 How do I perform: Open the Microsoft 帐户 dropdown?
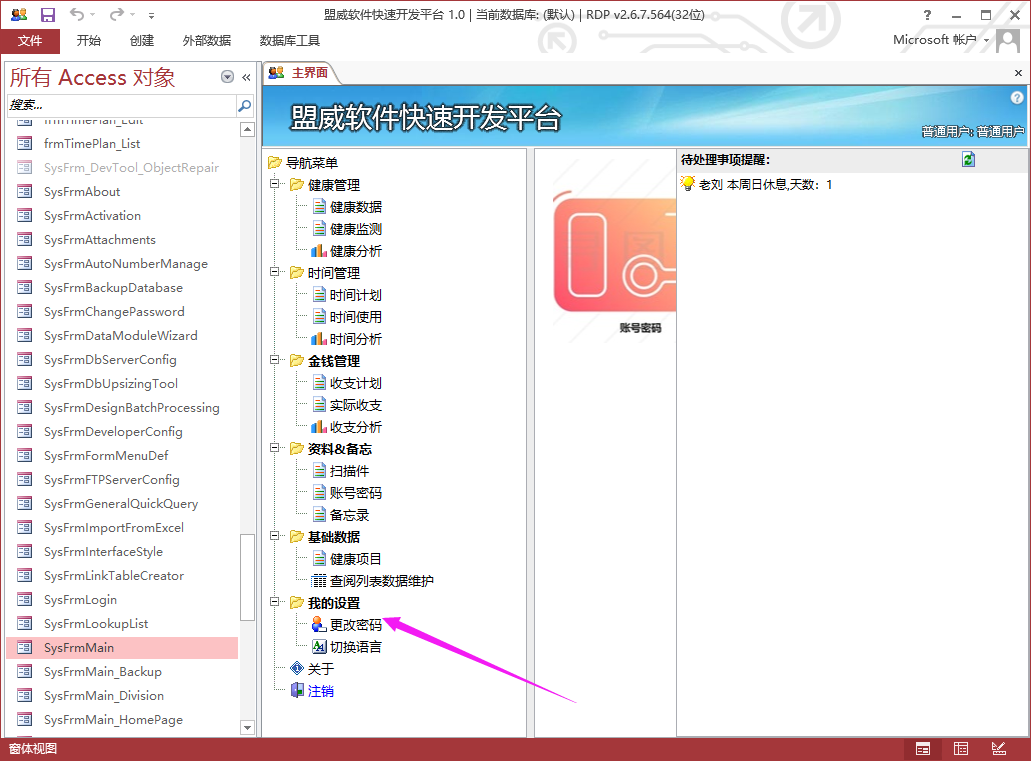pos(940,40)
